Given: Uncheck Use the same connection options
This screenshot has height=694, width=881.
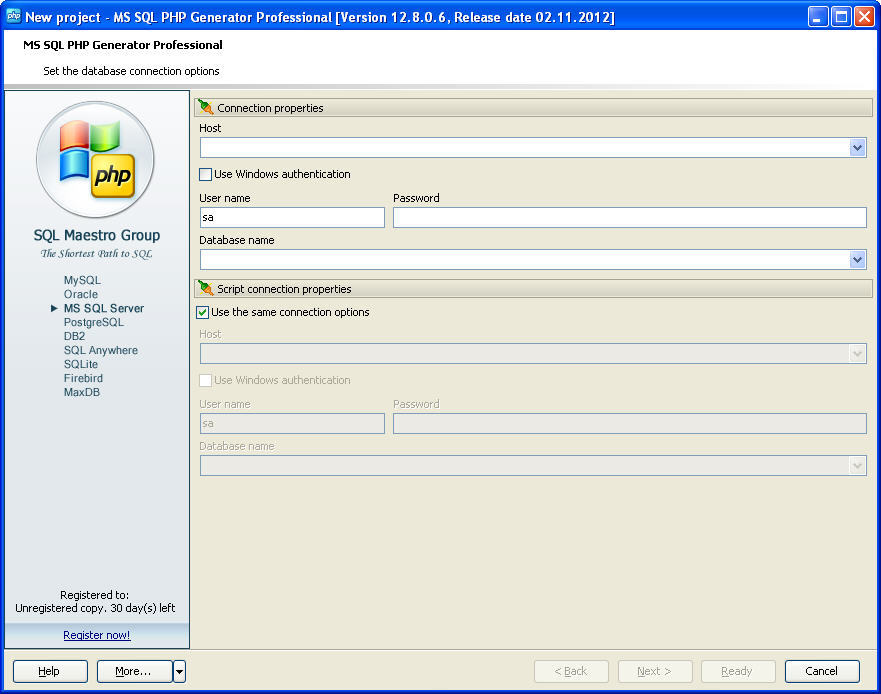Looking at the screenshot, I should (203, 312).
